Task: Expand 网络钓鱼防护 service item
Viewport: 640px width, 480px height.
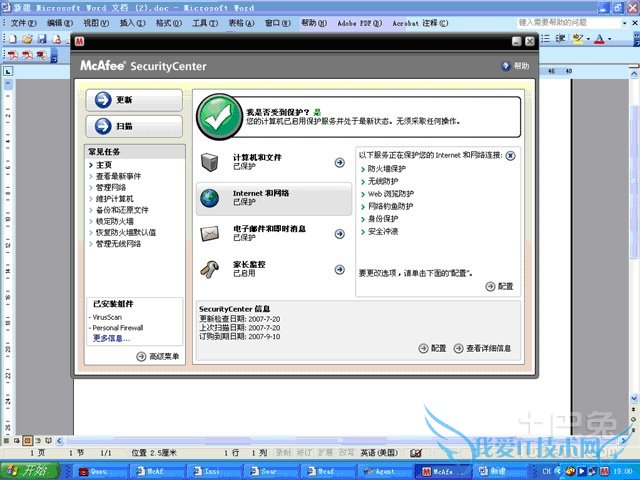Action: pyautogui.click(x=387, y=207)
